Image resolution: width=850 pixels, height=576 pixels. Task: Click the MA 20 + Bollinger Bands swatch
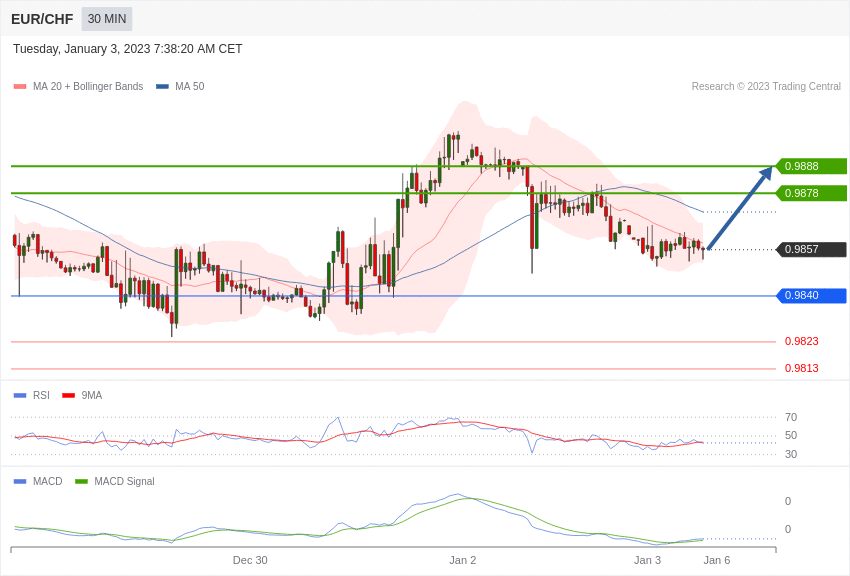(x=20, y=87)
